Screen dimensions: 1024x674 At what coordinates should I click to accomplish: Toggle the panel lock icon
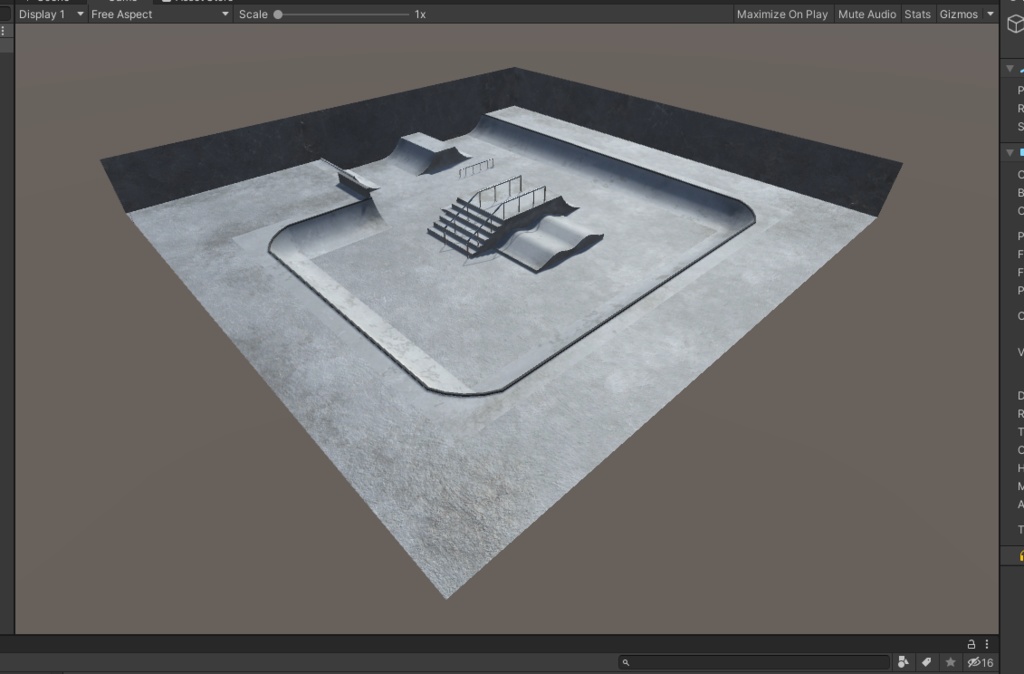click(971, 644)
